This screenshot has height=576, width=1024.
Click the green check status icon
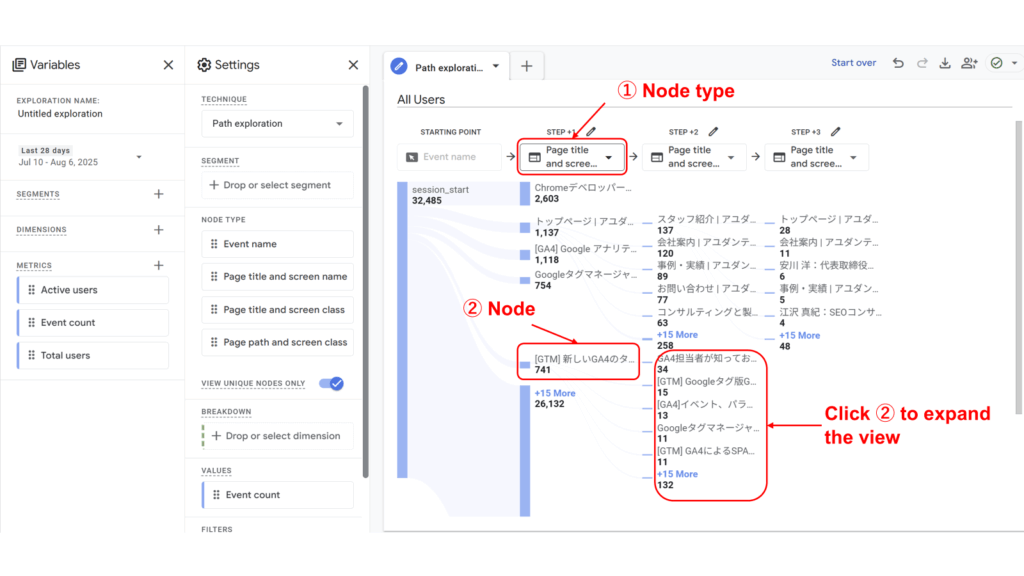pyautogui.click(x=997, y=63)
